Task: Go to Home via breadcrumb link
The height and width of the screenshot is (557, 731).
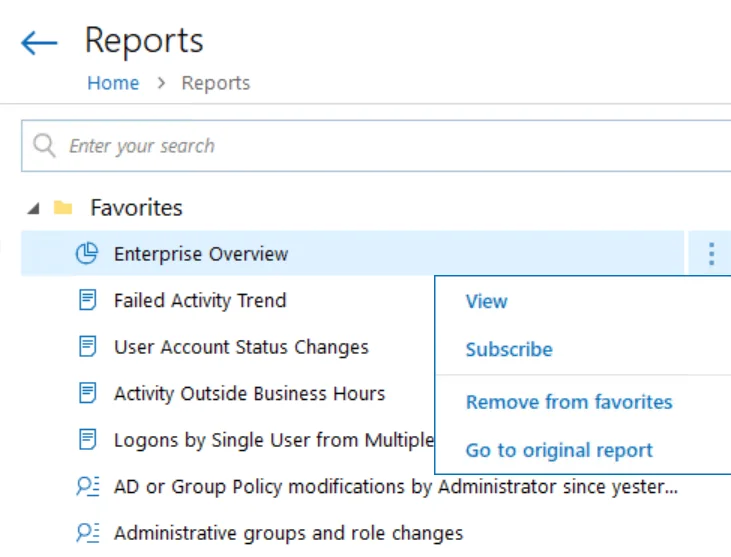Action: click(113, 83)
